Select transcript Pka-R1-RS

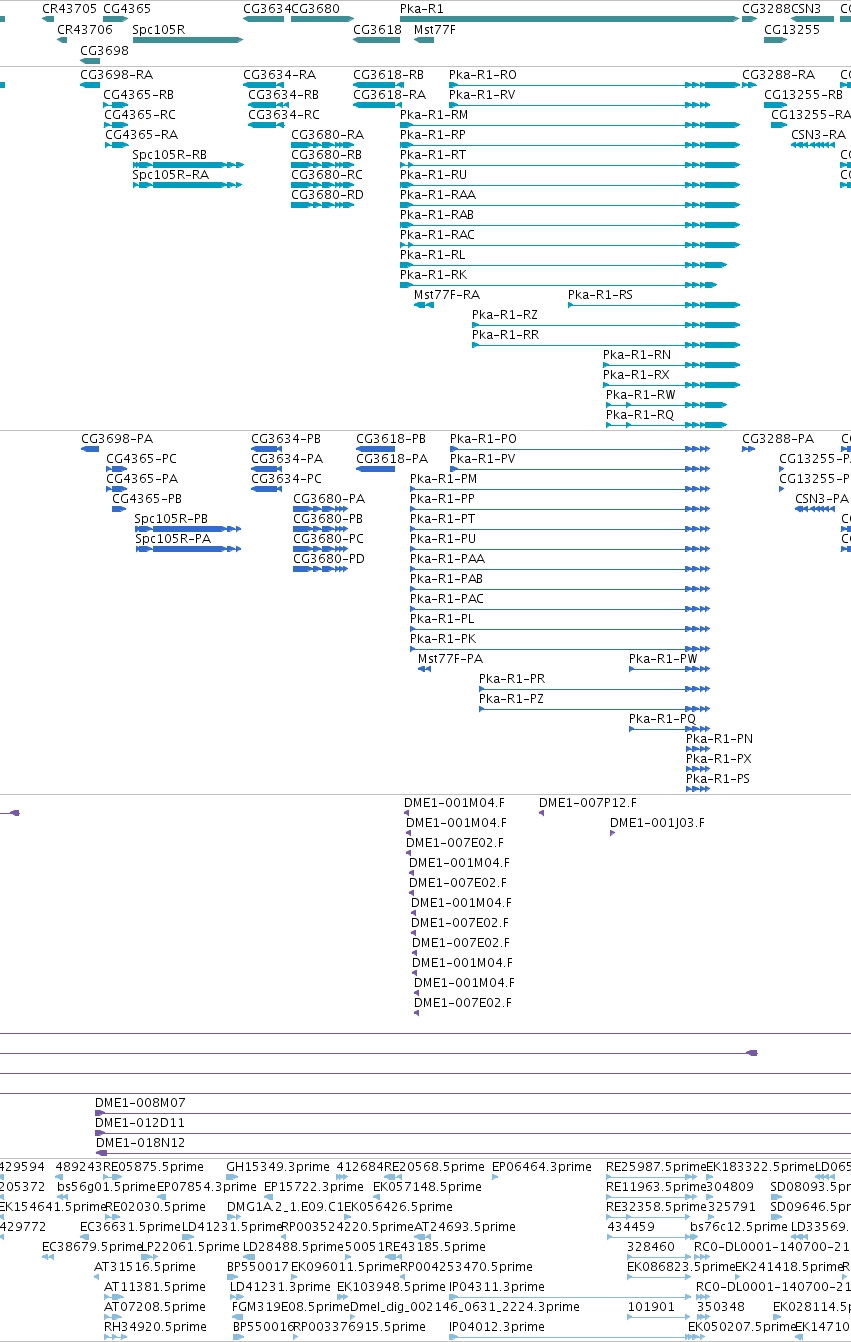(600, 295)
